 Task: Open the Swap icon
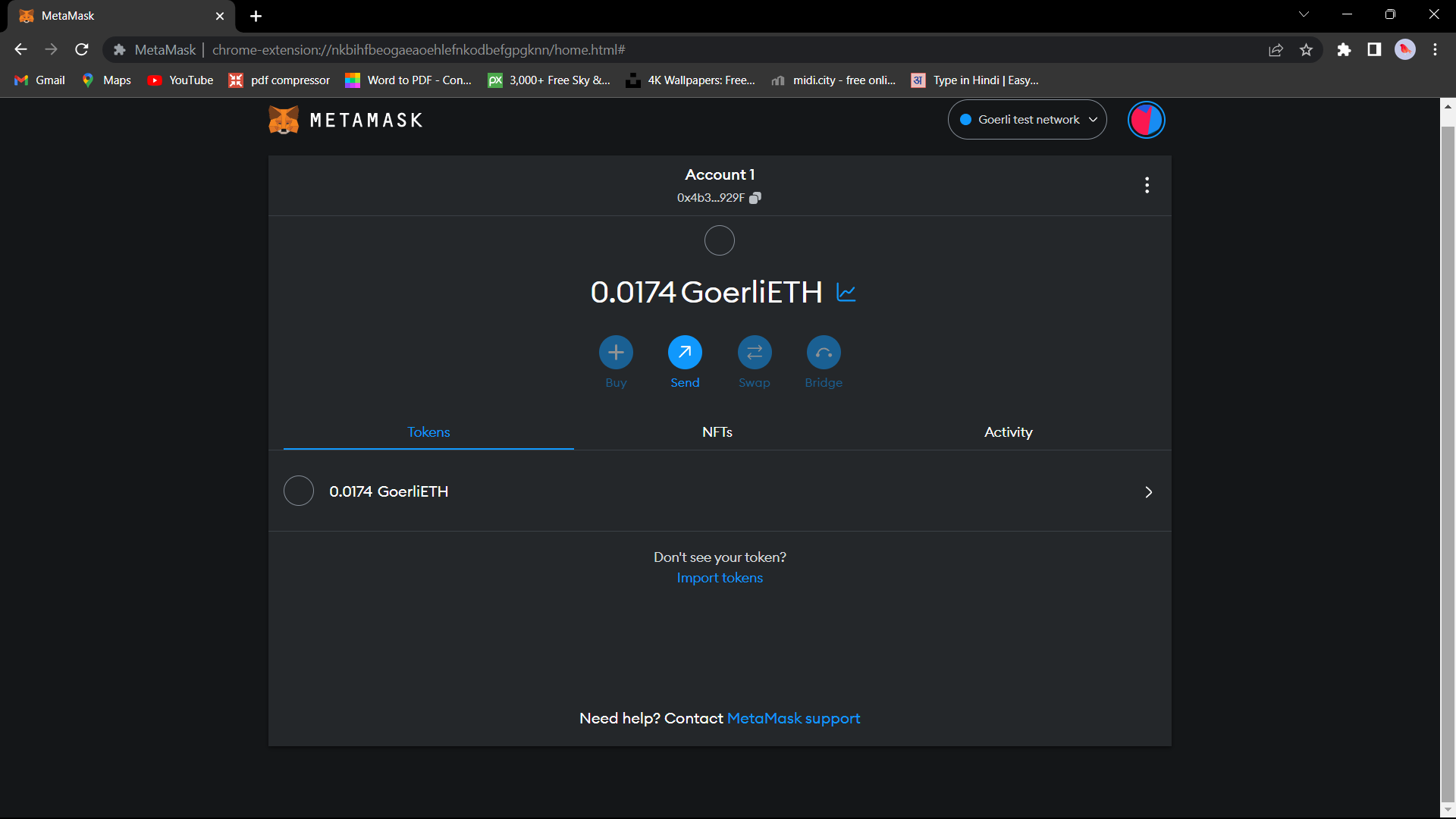point(754,352)
